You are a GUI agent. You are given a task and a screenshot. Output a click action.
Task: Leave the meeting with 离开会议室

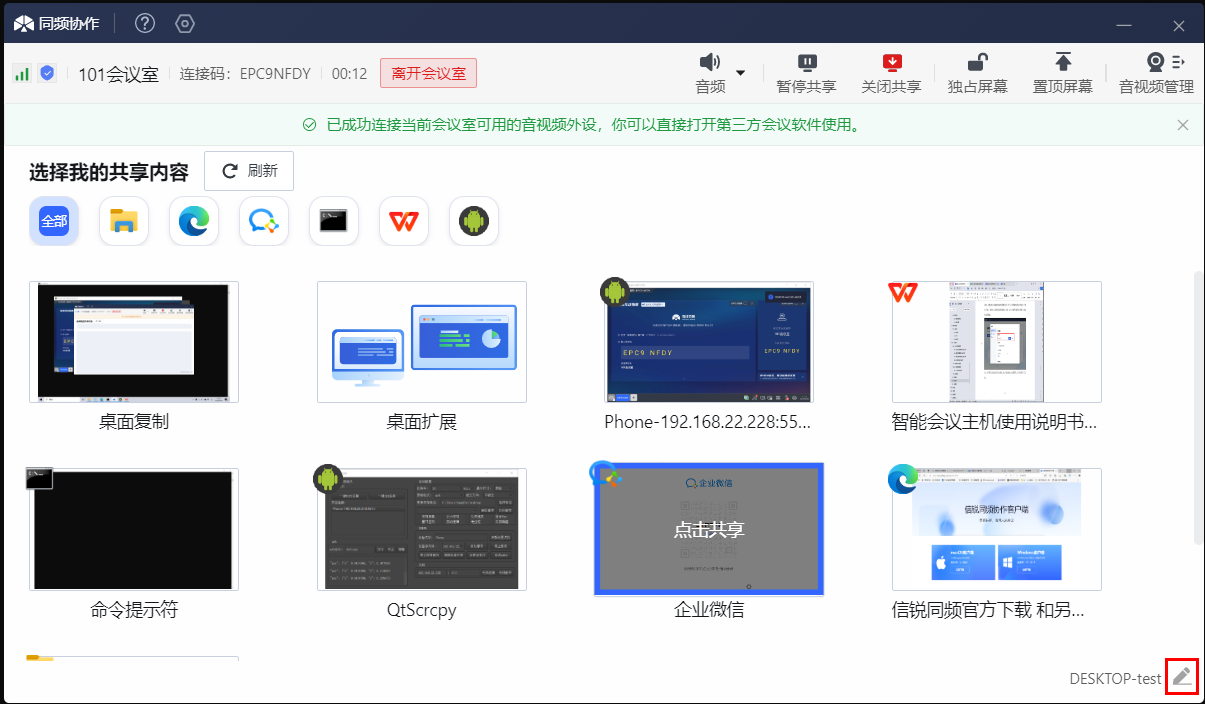pyautogui.click(x=428, y=73)
